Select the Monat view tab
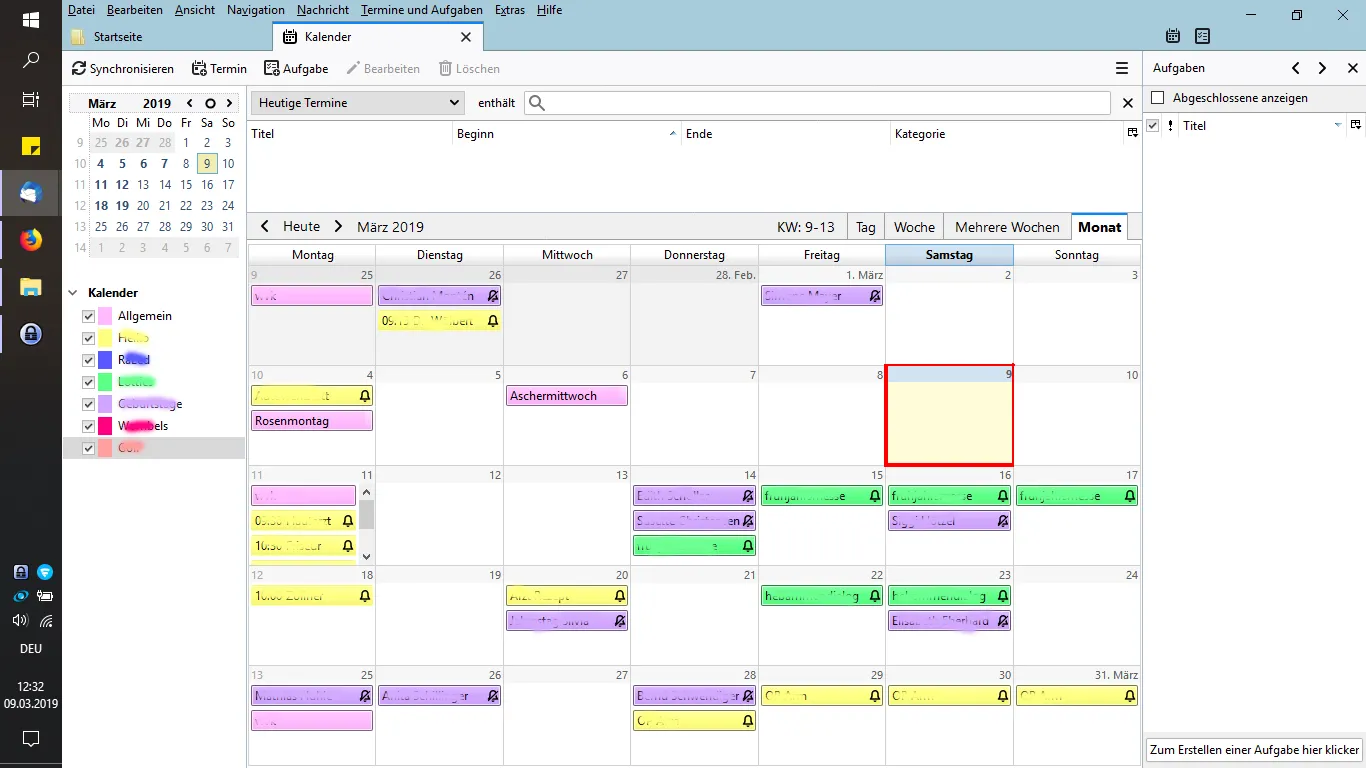1366x768 pixels. pos(1100,227)
